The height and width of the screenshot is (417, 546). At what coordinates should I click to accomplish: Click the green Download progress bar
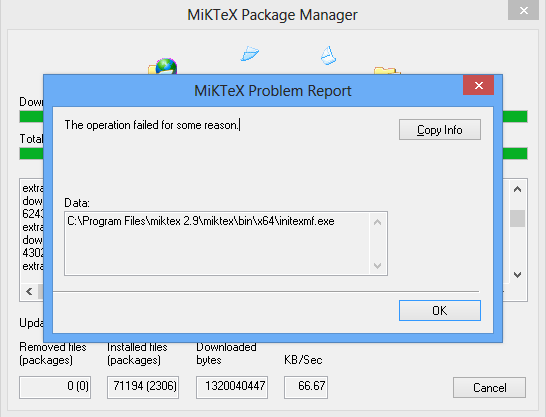[x=31, y=116]
